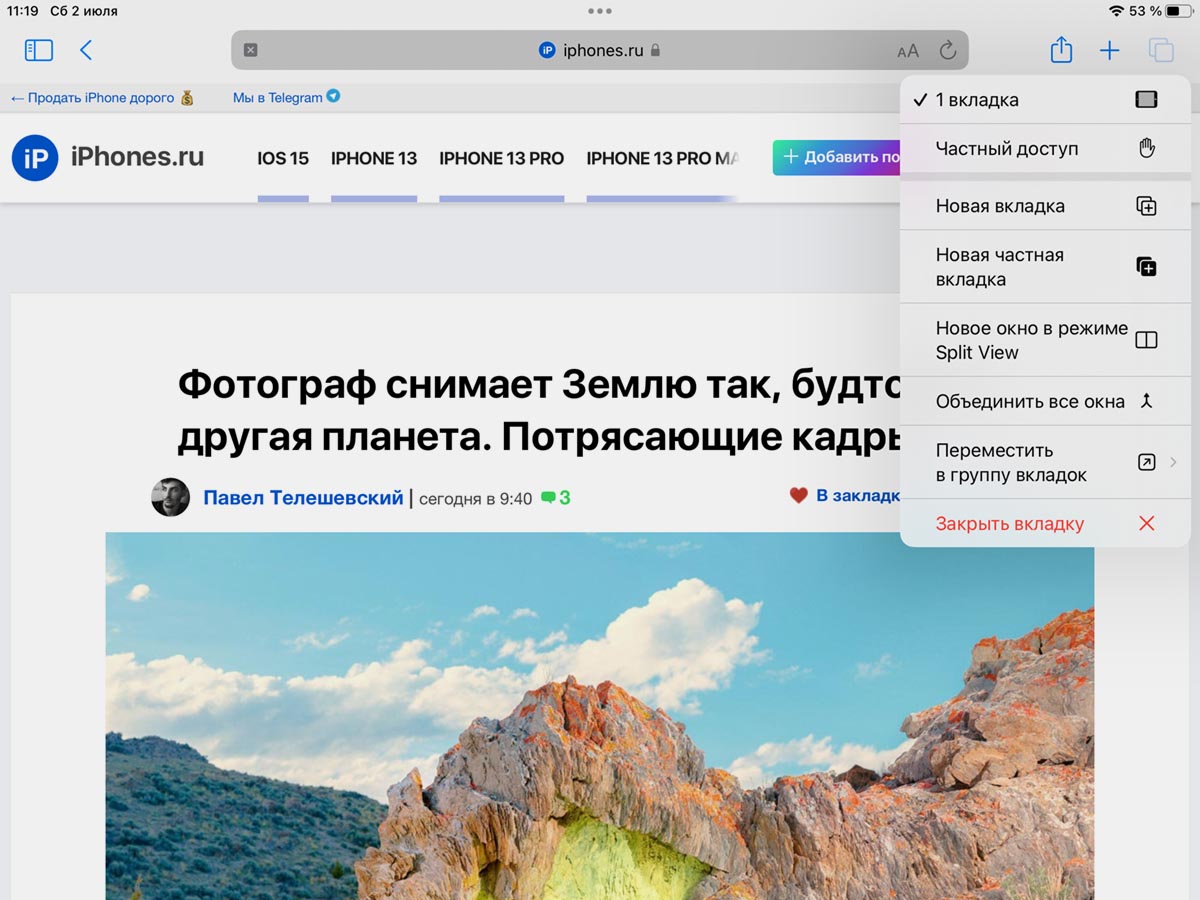Viewport: 1200px width, 900px height.
Task: Choose Закрыть вкладку
Action: tap(1045, 523)
